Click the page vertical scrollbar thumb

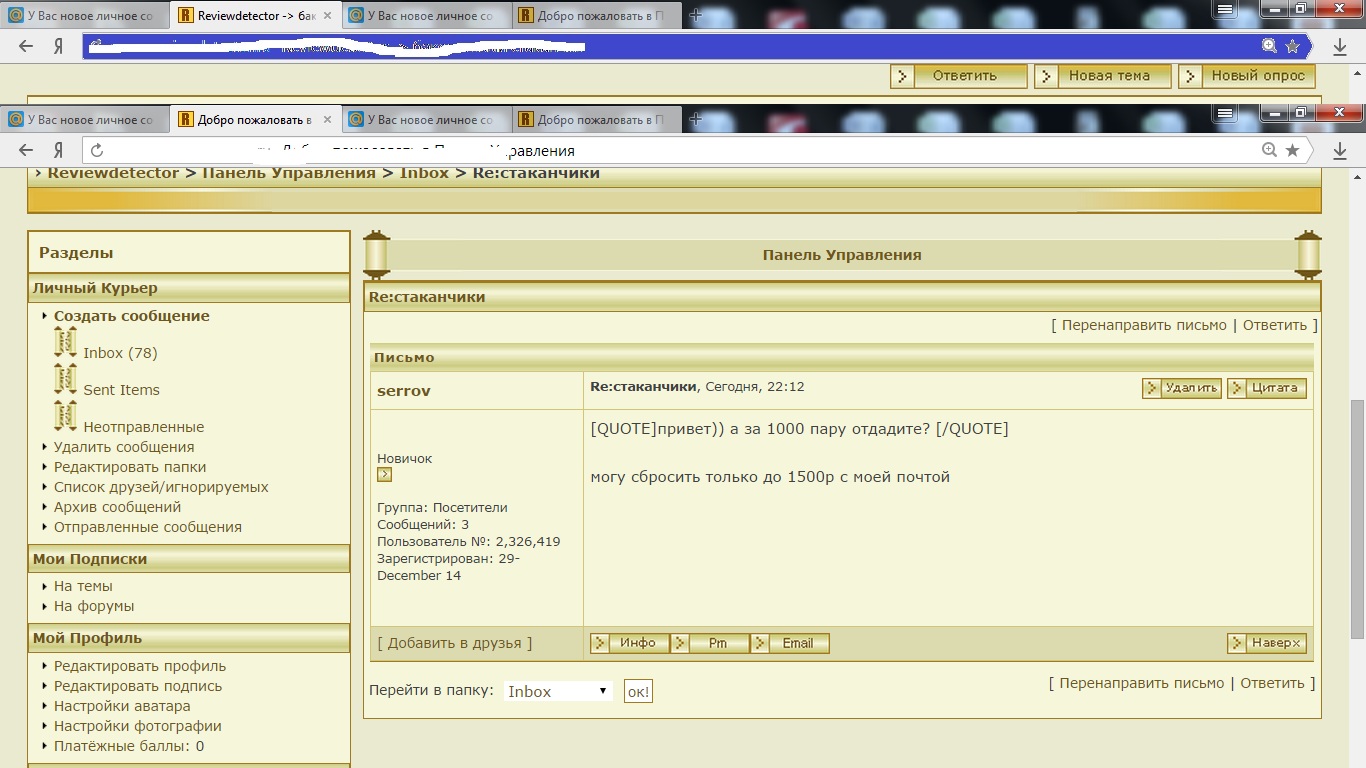[1357, 520]
